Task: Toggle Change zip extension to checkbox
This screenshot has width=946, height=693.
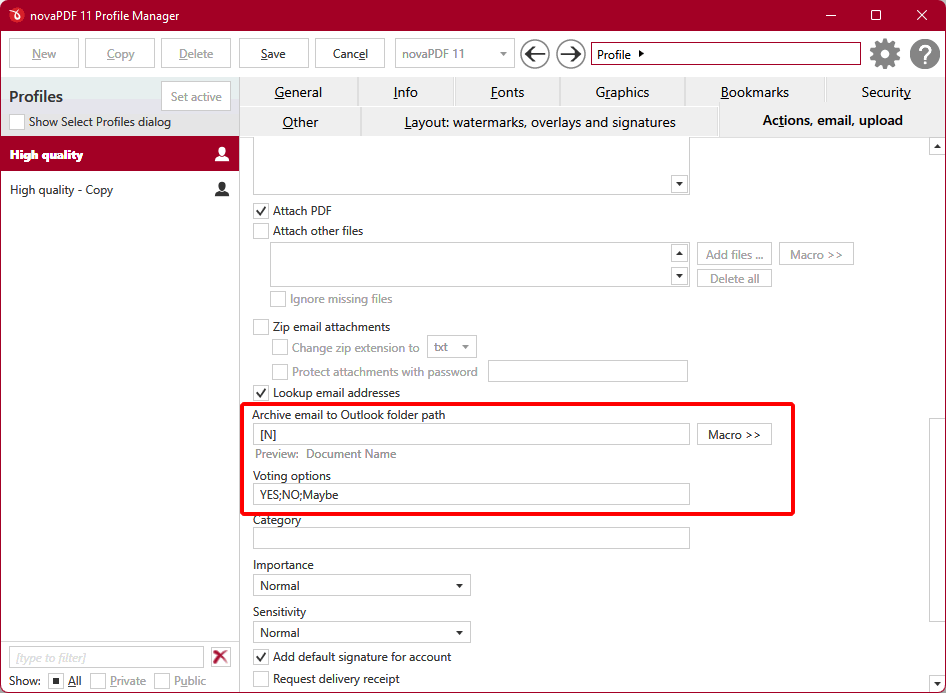Action: pos(279,347)
